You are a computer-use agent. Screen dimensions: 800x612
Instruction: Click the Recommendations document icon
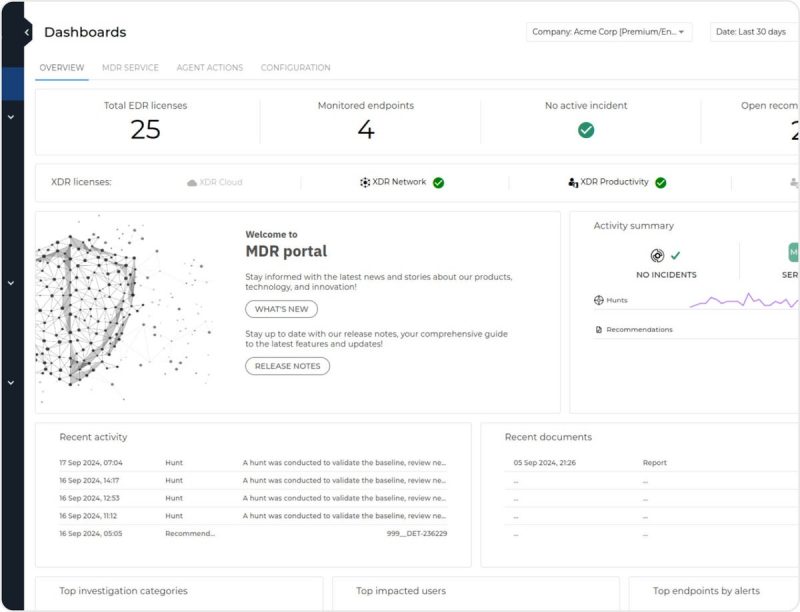599,329
